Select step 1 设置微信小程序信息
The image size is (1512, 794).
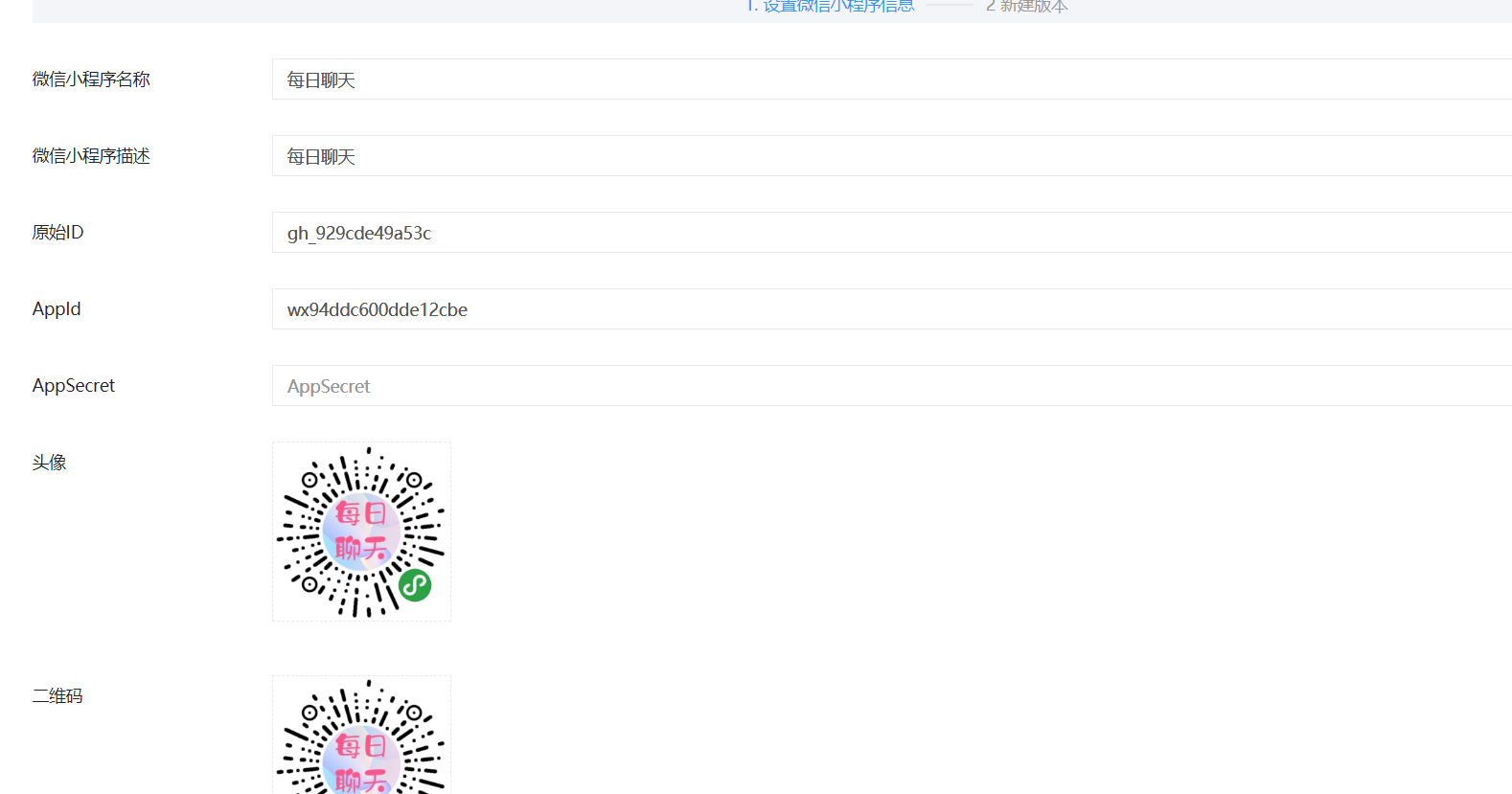pos(830,6)
